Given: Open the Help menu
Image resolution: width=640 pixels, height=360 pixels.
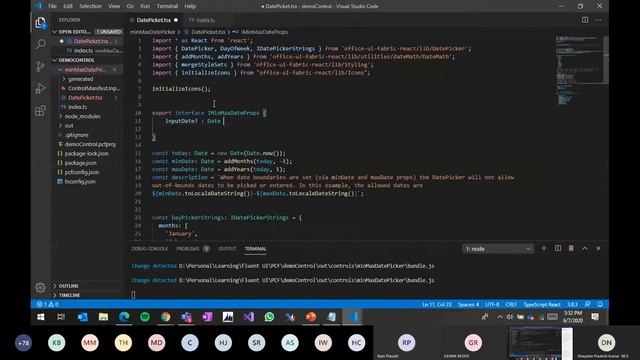Looking at the screenshot, I should 190,6.
